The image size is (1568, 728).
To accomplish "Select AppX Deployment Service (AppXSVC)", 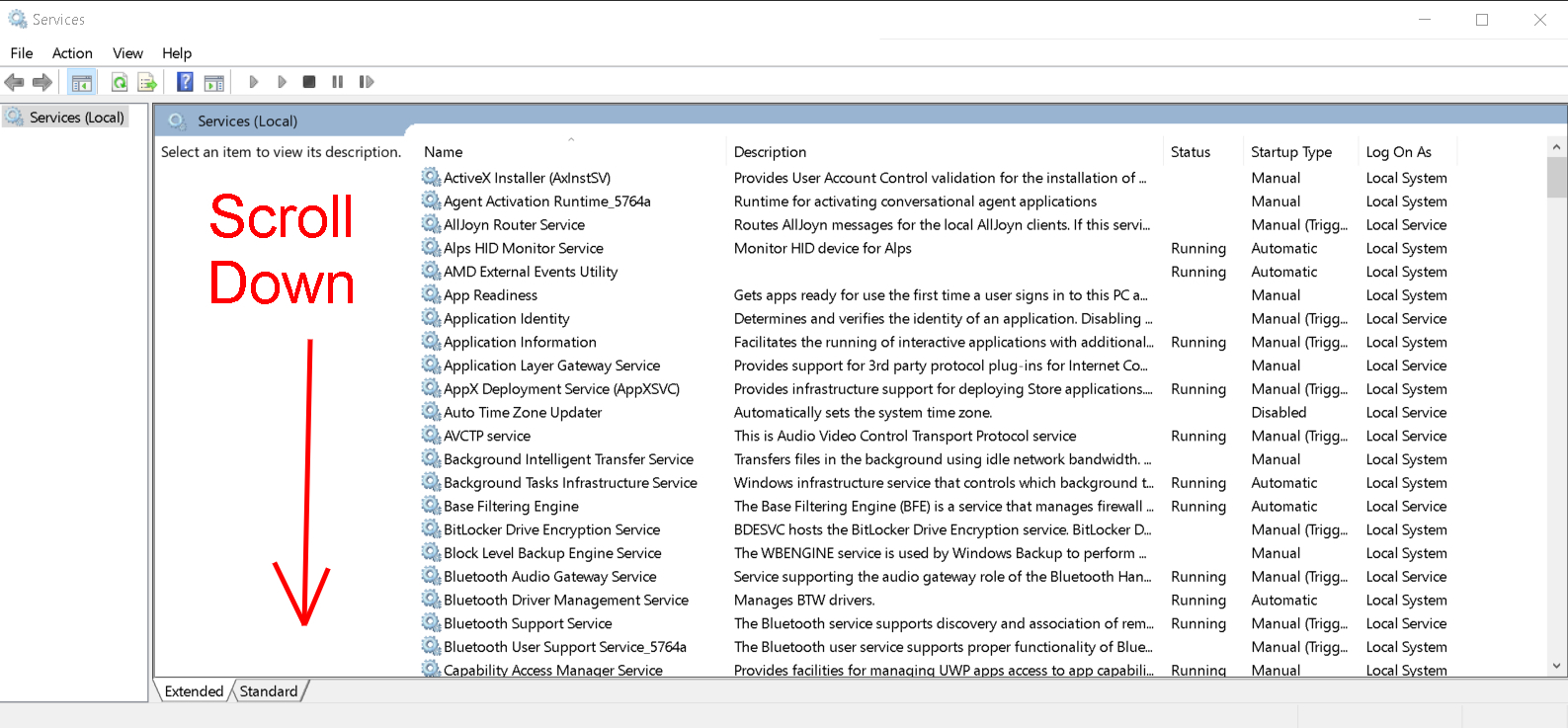I will click(x=561, y=389).
